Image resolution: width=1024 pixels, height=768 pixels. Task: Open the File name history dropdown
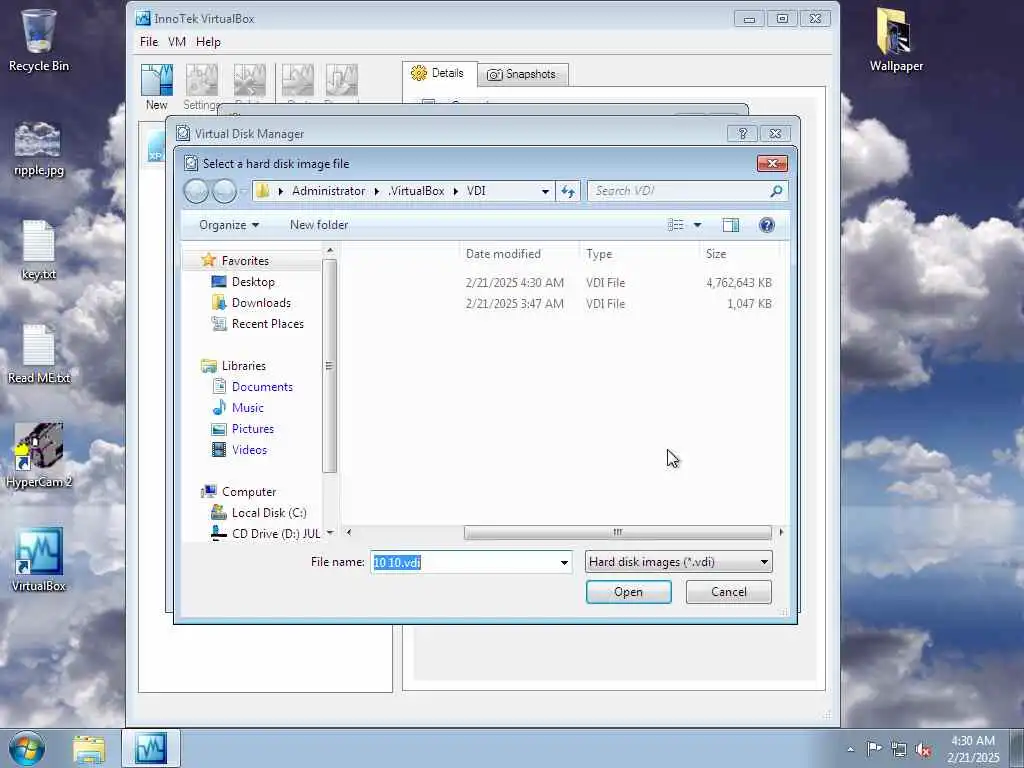(564, 562)
